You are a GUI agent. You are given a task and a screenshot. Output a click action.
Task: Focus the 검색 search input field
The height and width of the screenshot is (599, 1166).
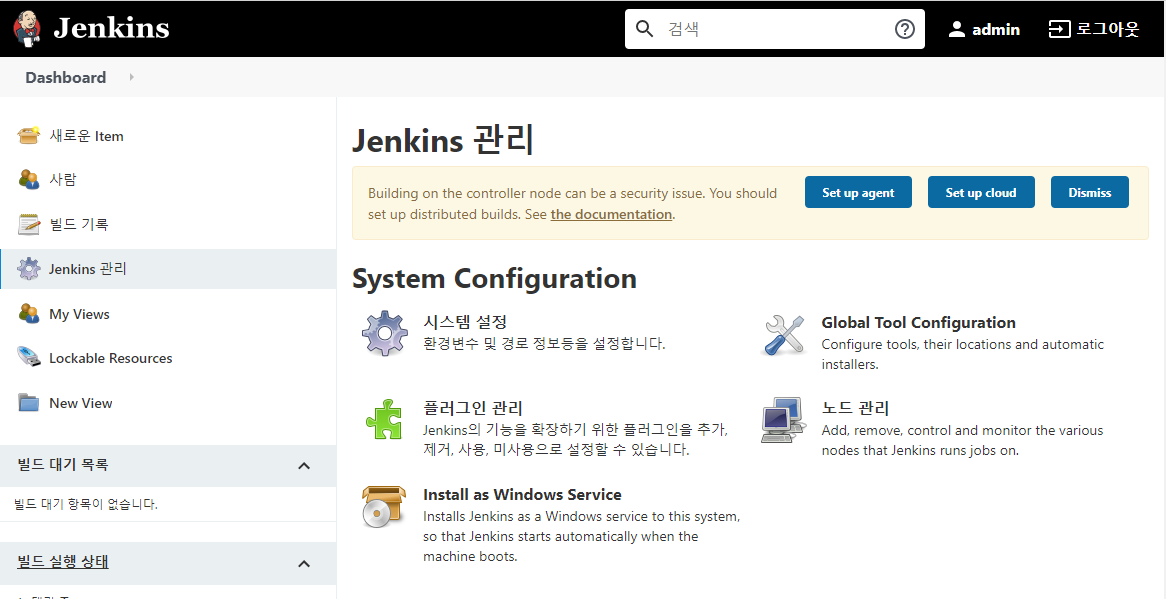pos(773,29)
